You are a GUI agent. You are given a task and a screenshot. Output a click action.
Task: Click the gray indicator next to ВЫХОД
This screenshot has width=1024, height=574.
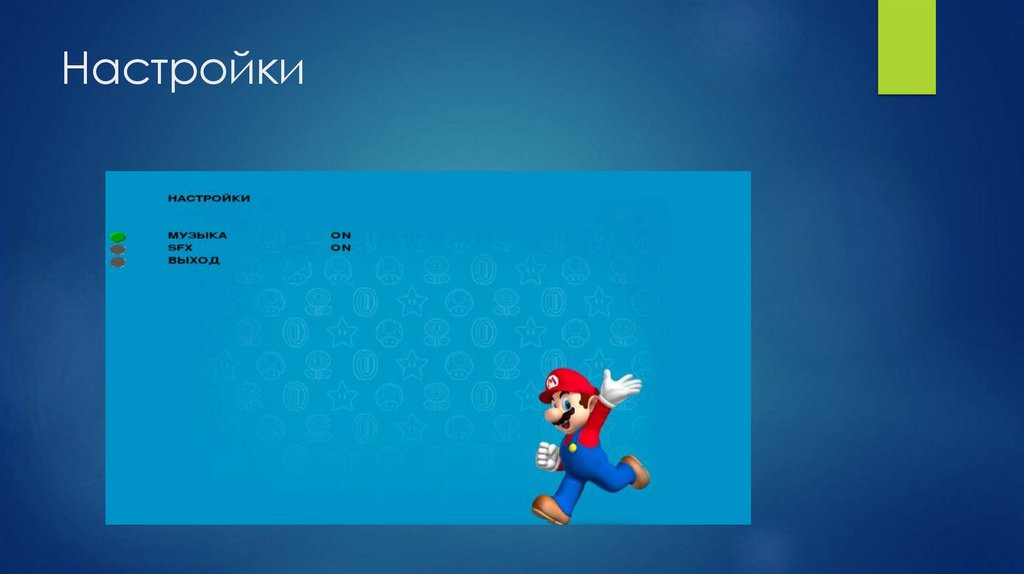(x=118, y=263)
